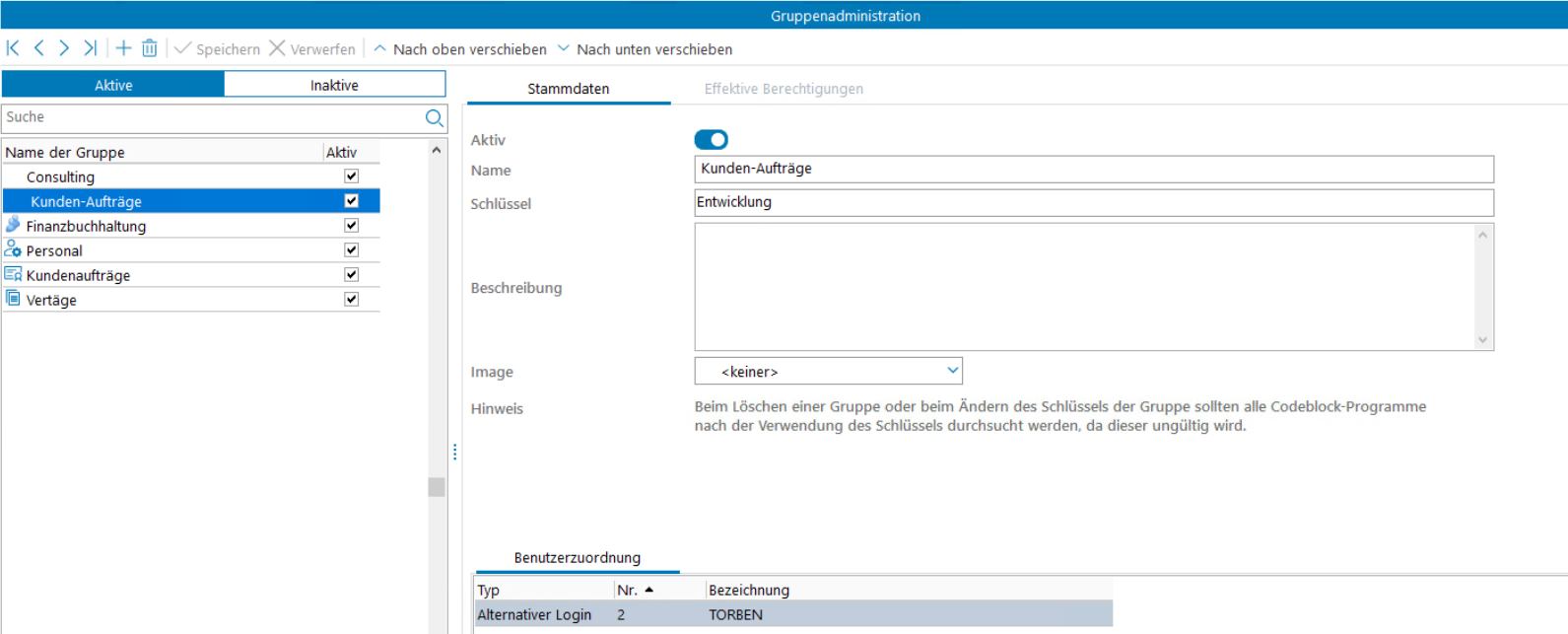Switch to Effektive Berechtigungen tab
Screen dimensions: 1568x634
coord(784,89)
